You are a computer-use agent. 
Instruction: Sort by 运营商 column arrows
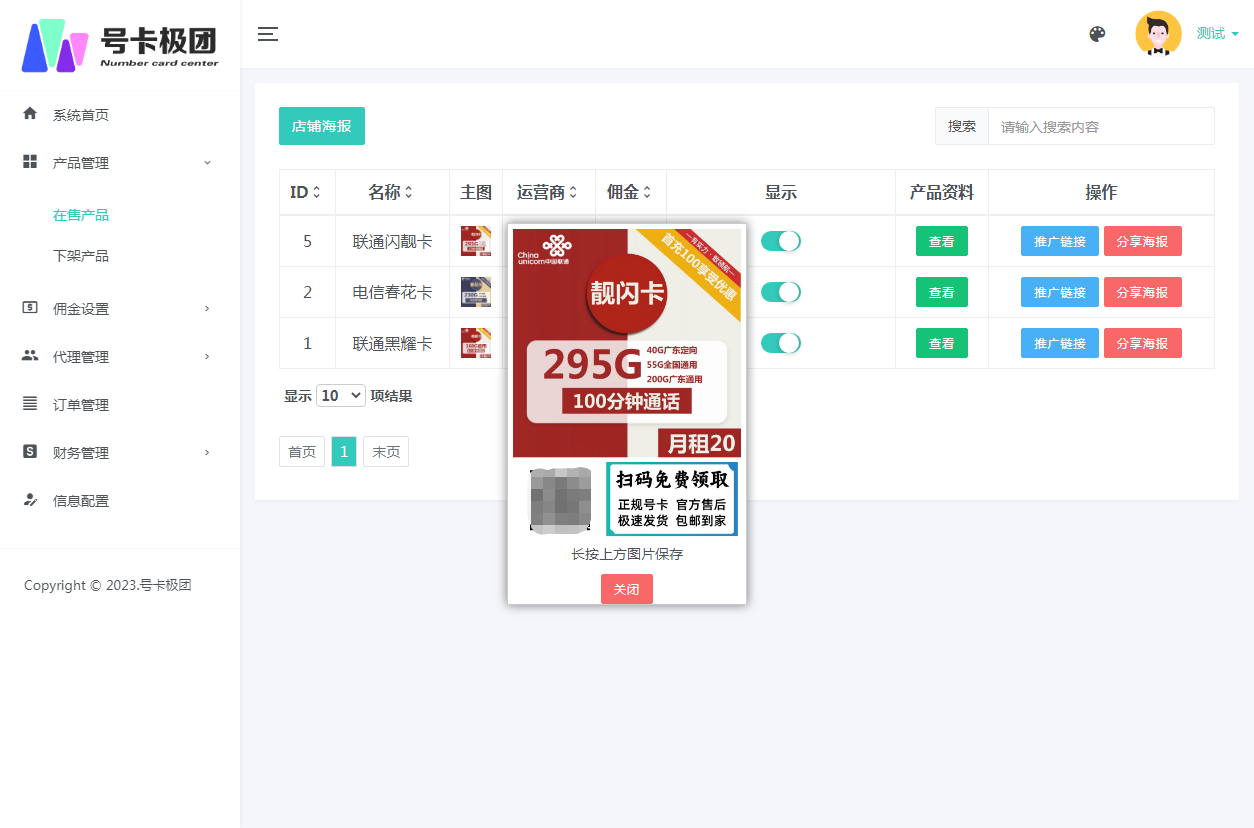pos(573,192)
